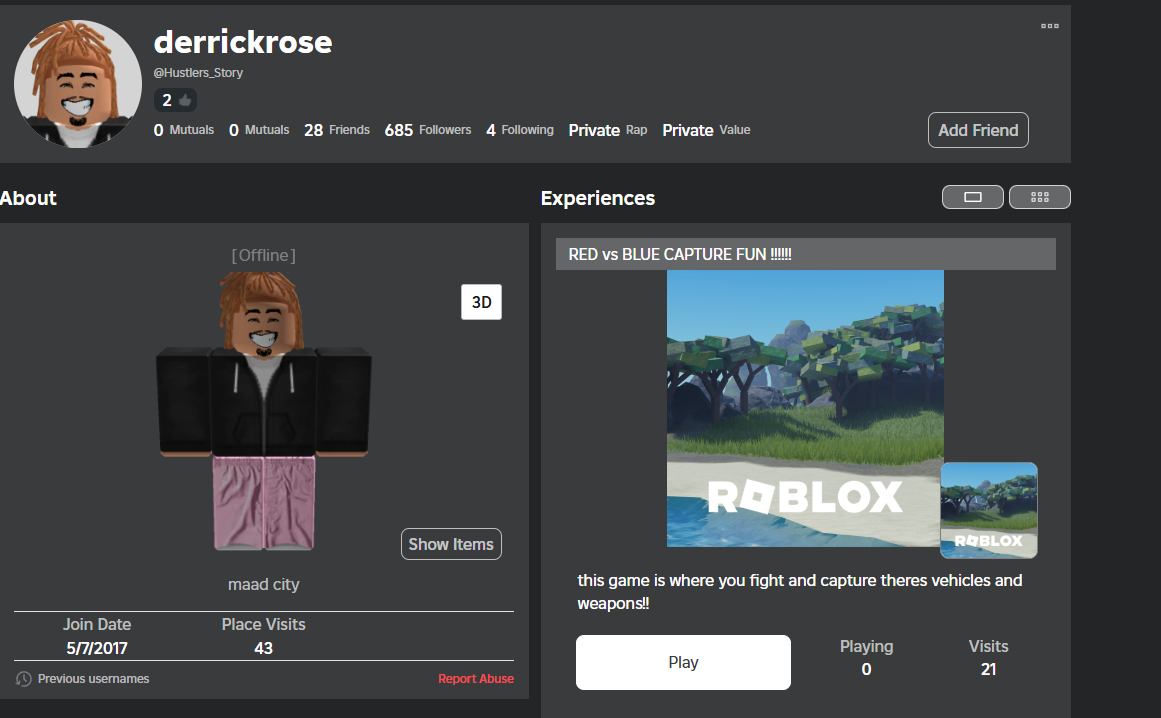Click the [Offline] status label
The height and width of the screenshot is (718, 1161).
pos(264,255)
